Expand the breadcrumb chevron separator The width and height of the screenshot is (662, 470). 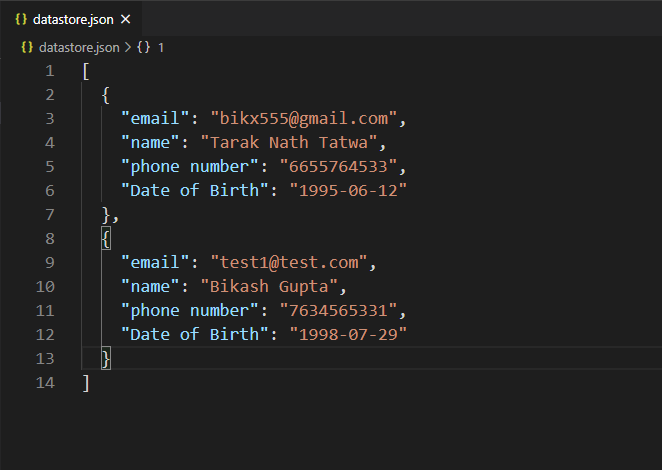coord(128,47)
